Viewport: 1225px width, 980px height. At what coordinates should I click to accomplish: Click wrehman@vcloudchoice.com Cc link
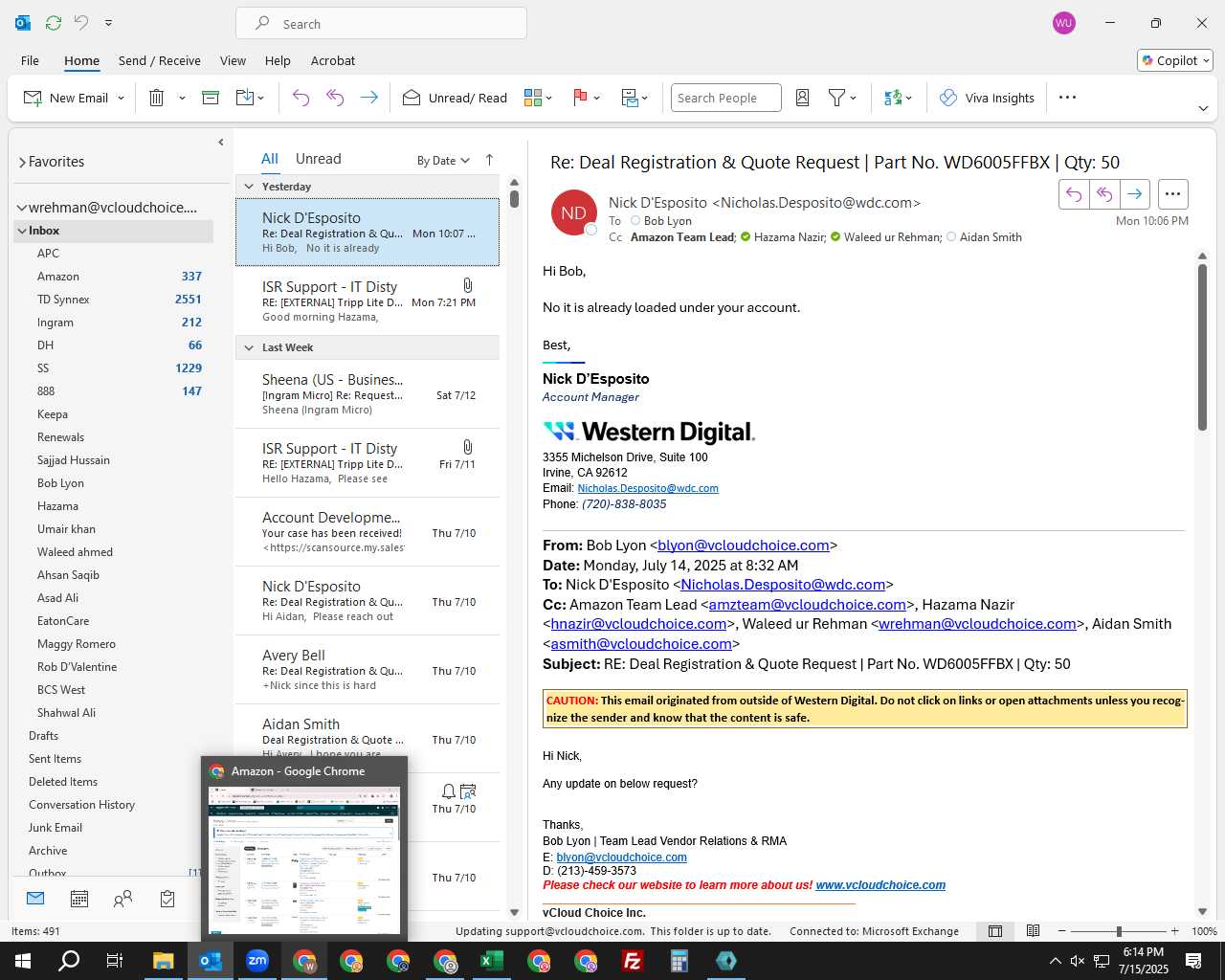click(977, 624)
